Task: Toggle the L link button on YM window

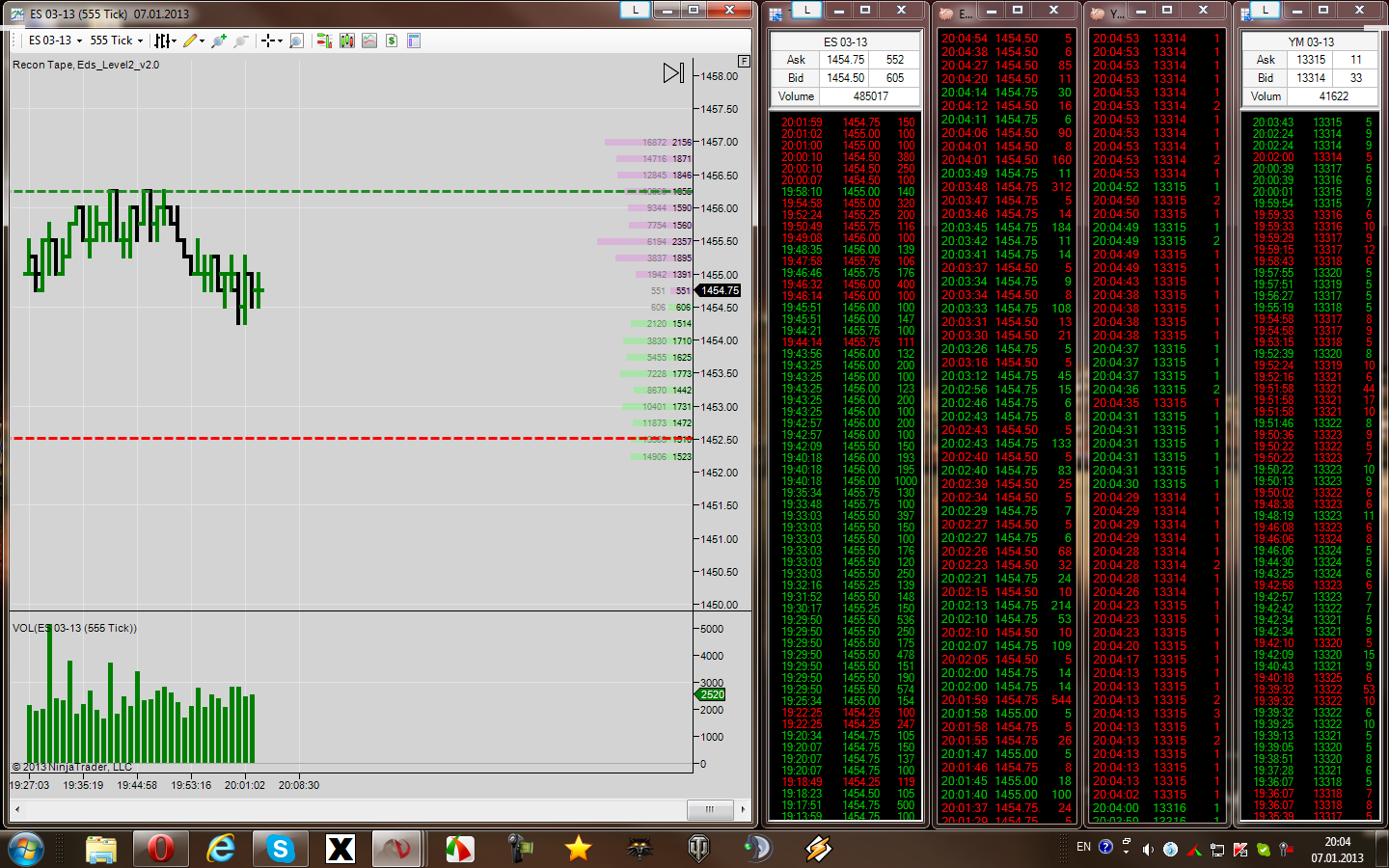Action: click(x=1265, y=10)
